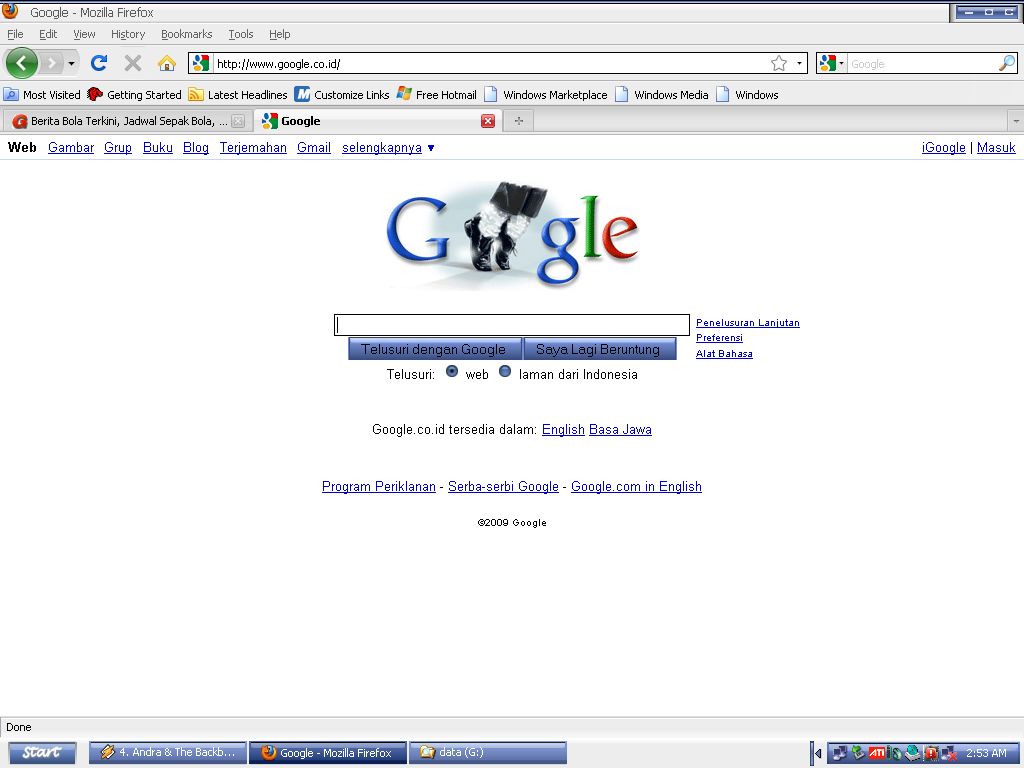Click the Google doodle logo

(512, 235)
